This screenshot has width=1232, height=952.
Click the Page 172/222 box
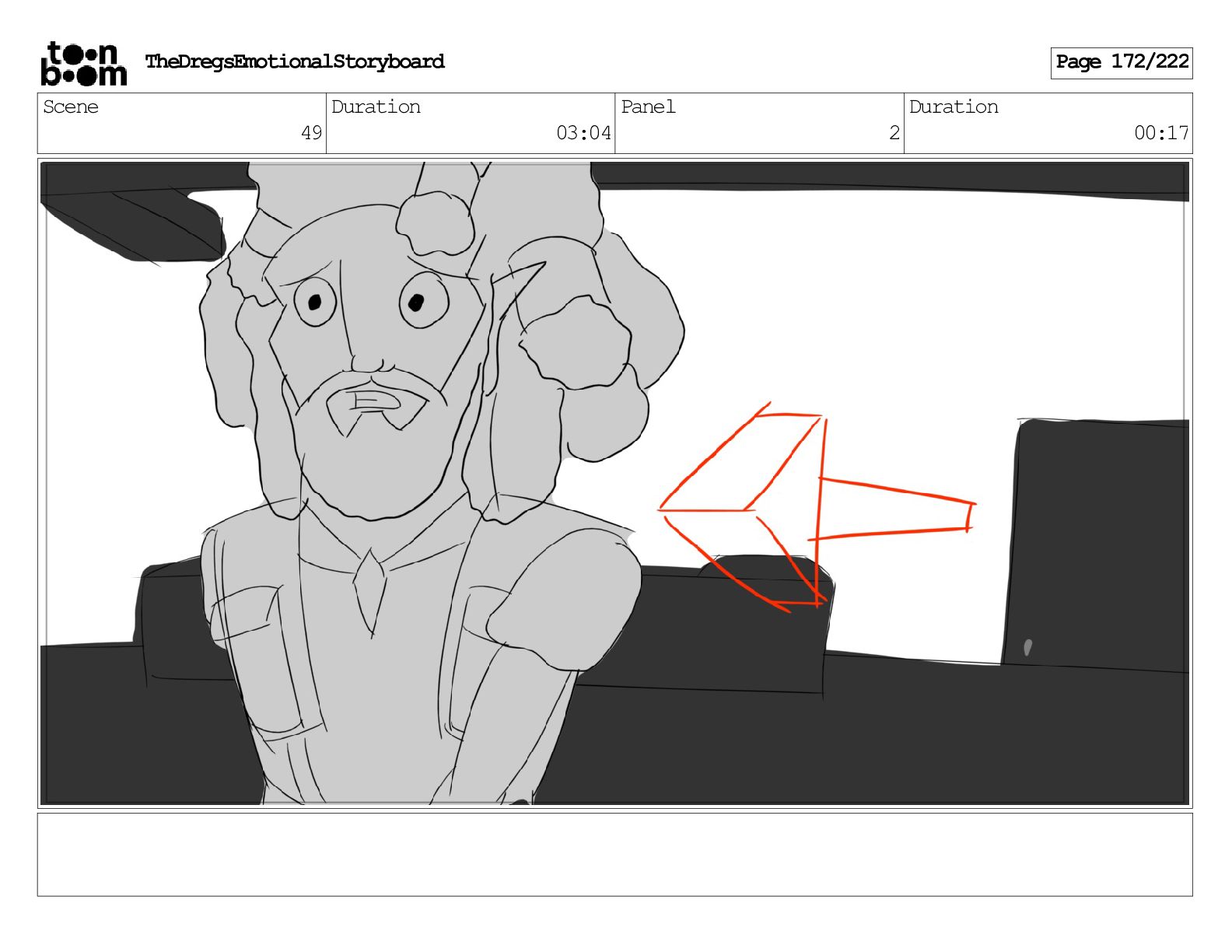(1121, 62)
